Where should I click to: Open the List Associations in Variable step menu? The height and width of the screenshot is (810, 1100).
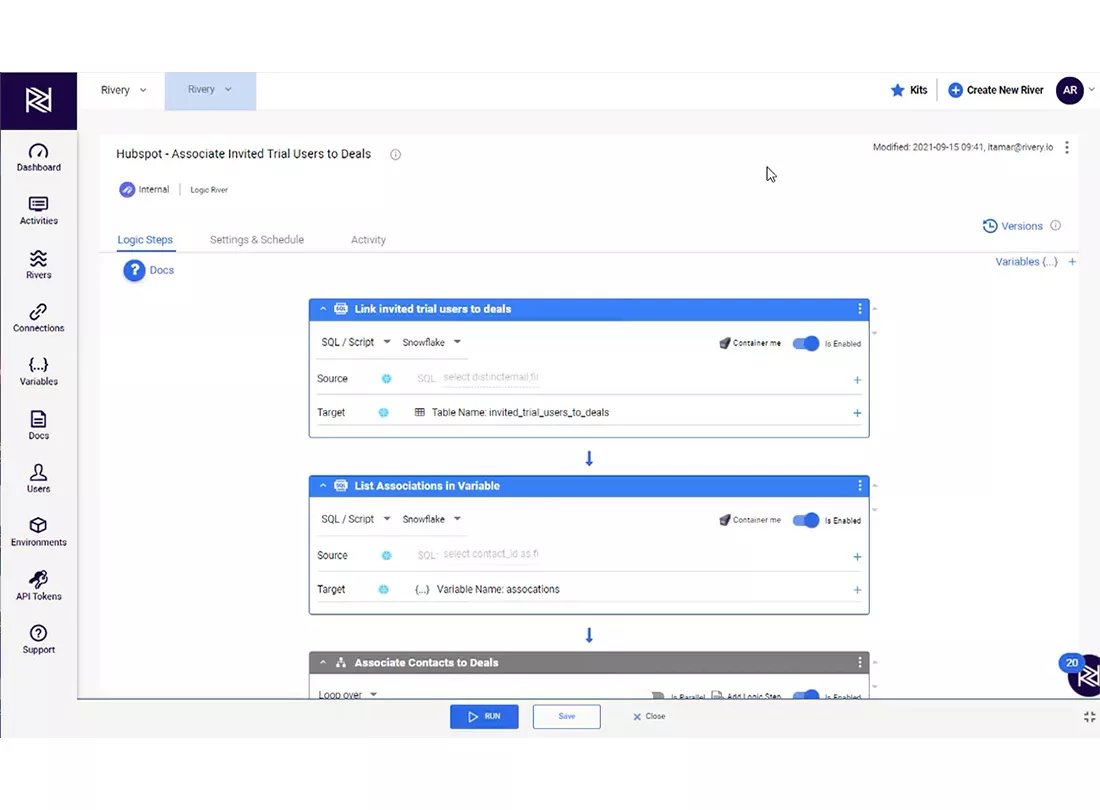[x=859, y=485]
